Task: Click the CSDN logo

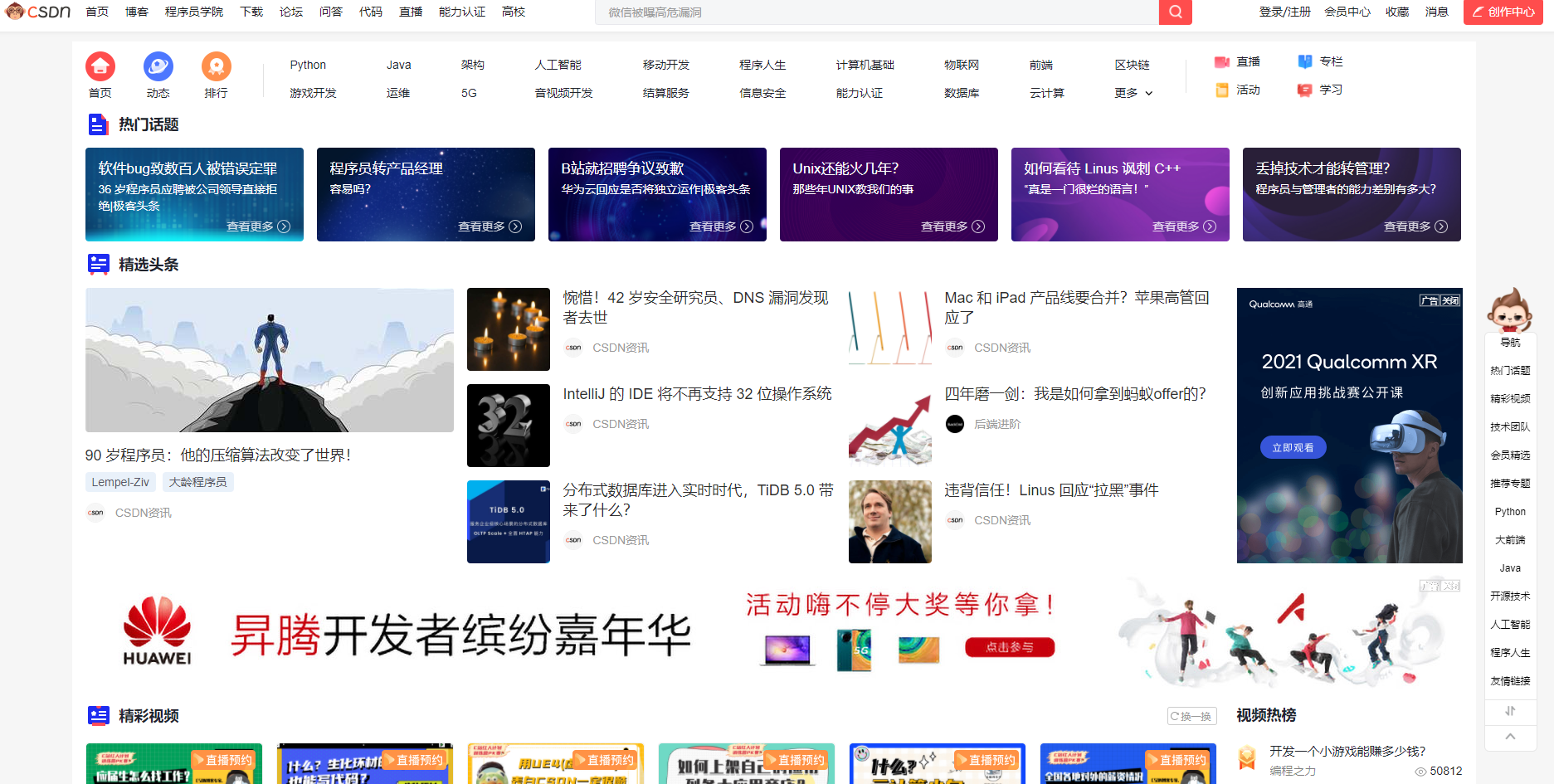Action: [x=38, y=12]
